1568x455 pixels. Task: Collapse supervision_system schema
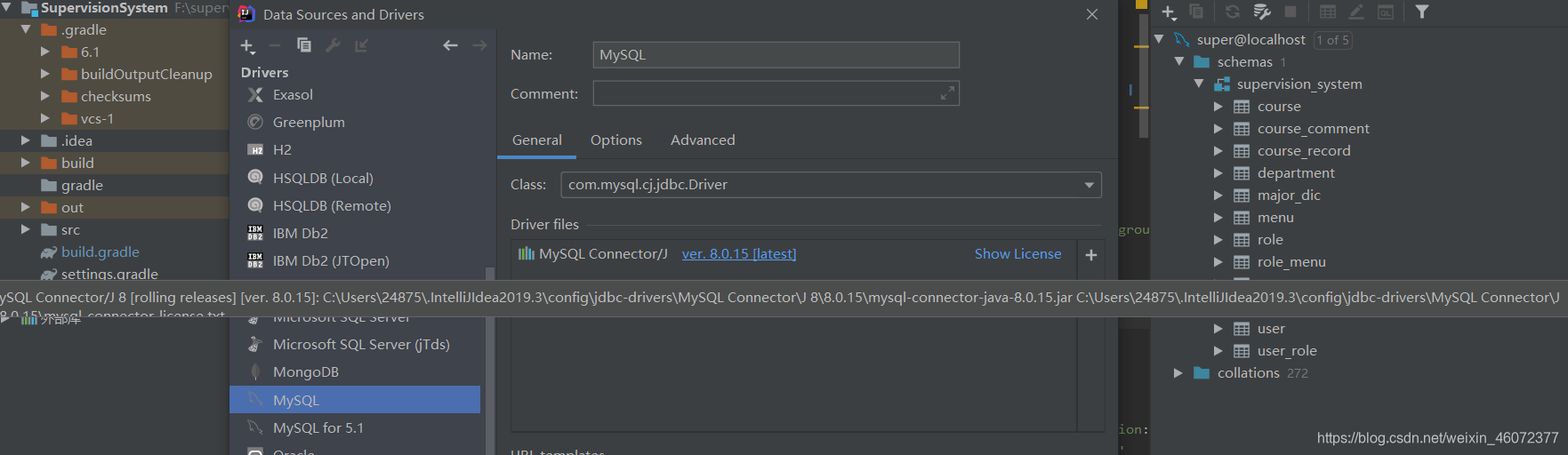pos(1199,84)
